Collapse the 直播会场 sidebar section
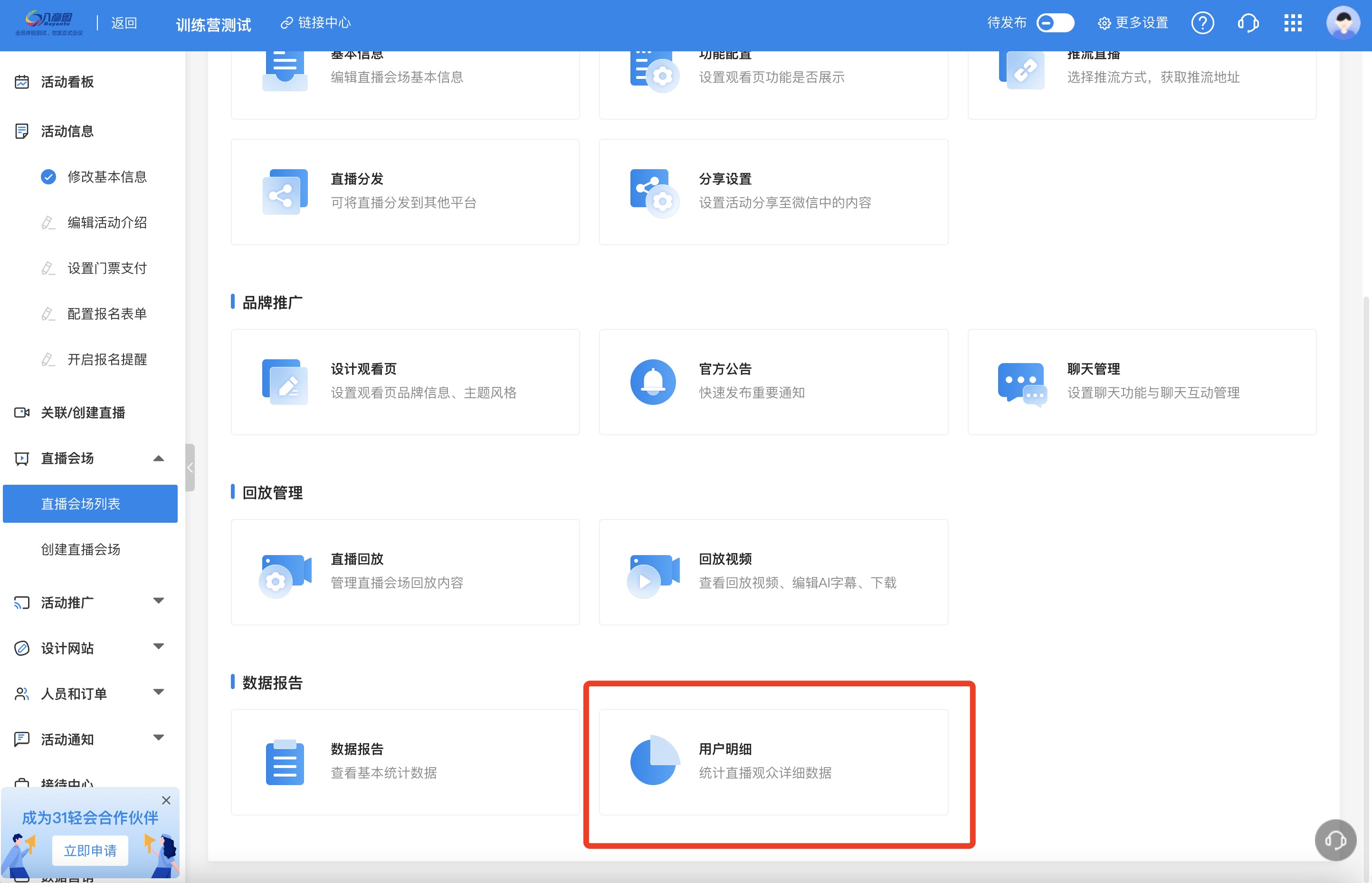The width and height of the screenshot is (1372, 883). [x=159, y=458]
